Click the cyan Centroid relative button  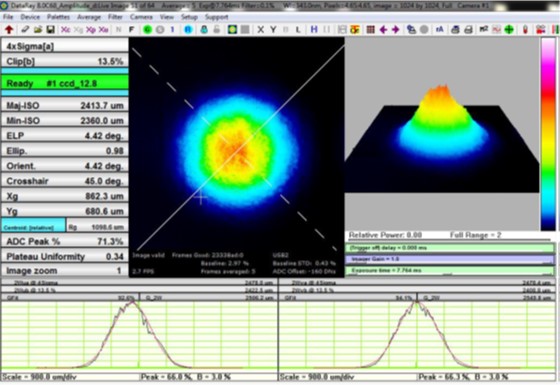34,226
